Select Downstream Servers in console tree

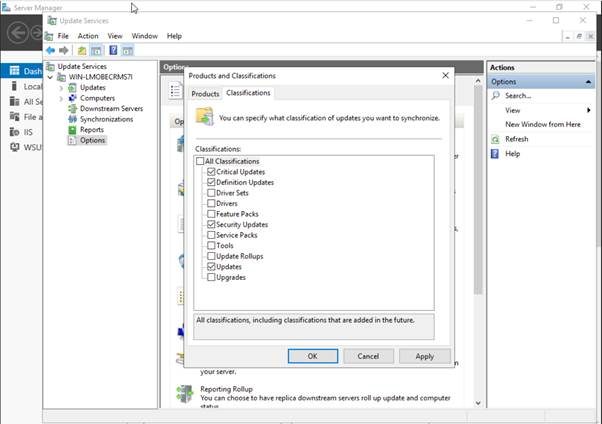coord(111,109)
